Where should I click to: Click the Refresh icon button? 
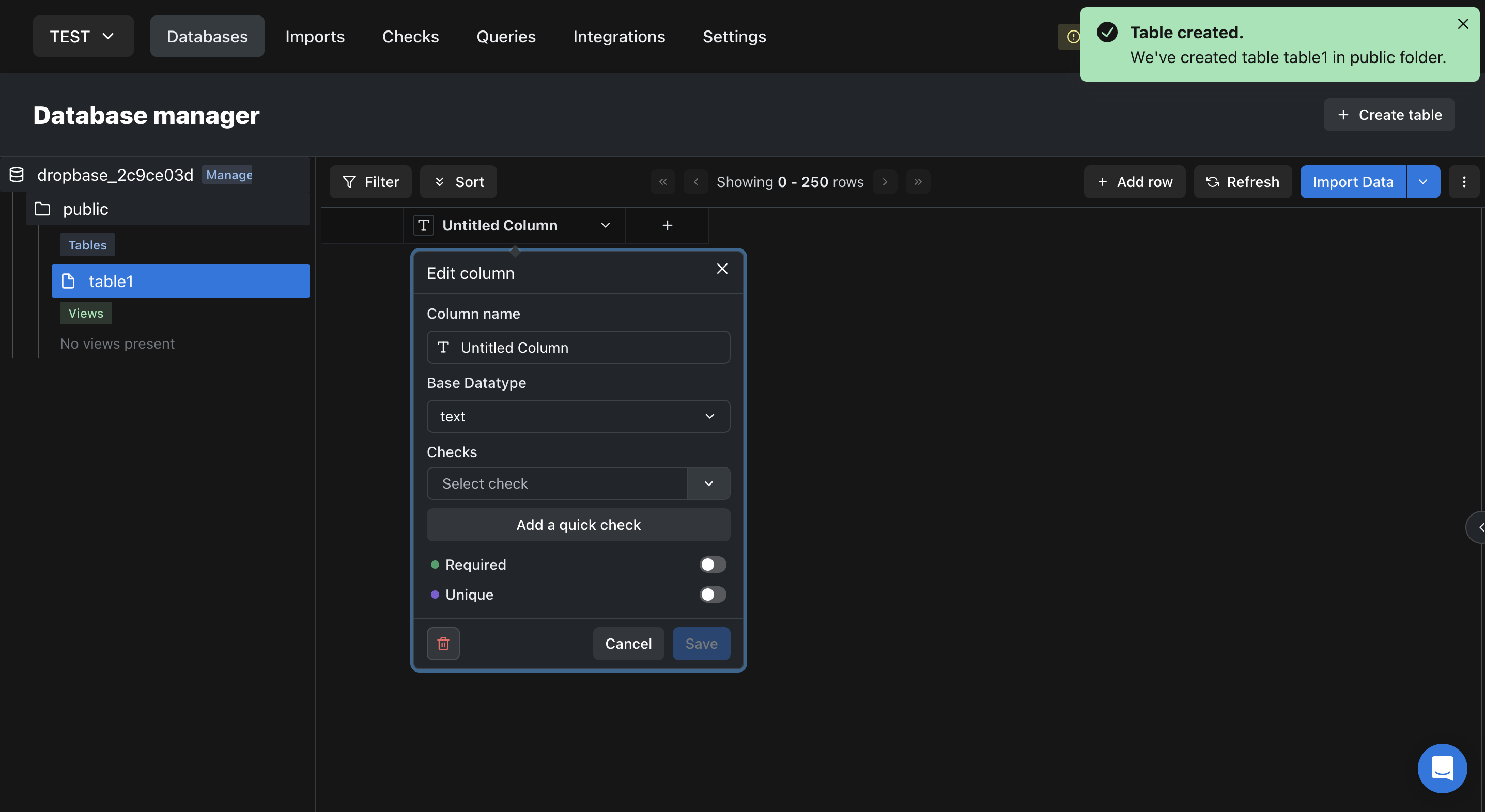point(1242,182)
